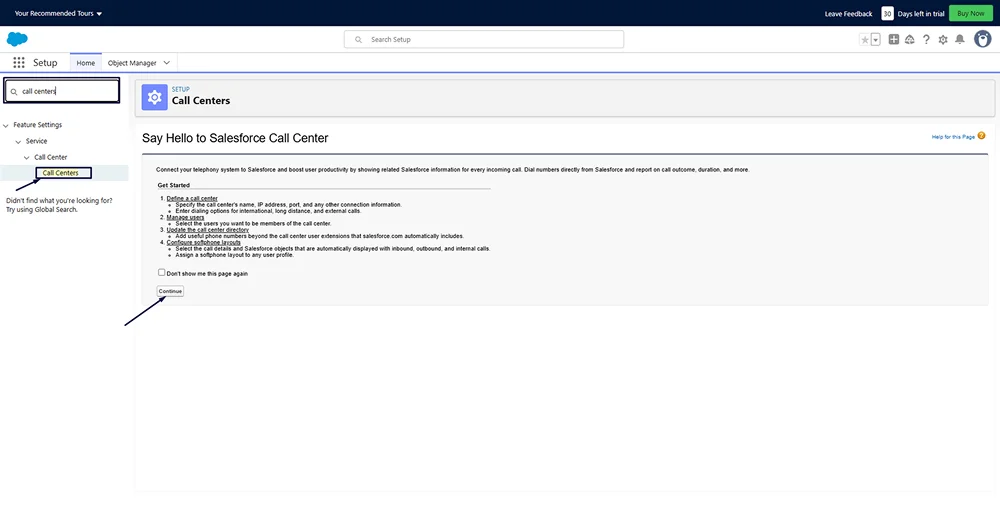Click the Call Centers setup gear icon
This screenshot has height=512, width=1000.
point(154,98)
